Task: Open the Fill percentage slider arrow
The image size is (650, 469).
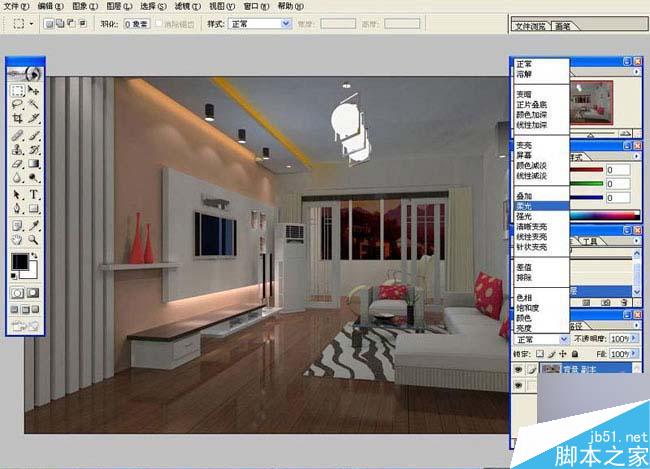Action: (x=633, y=354)
